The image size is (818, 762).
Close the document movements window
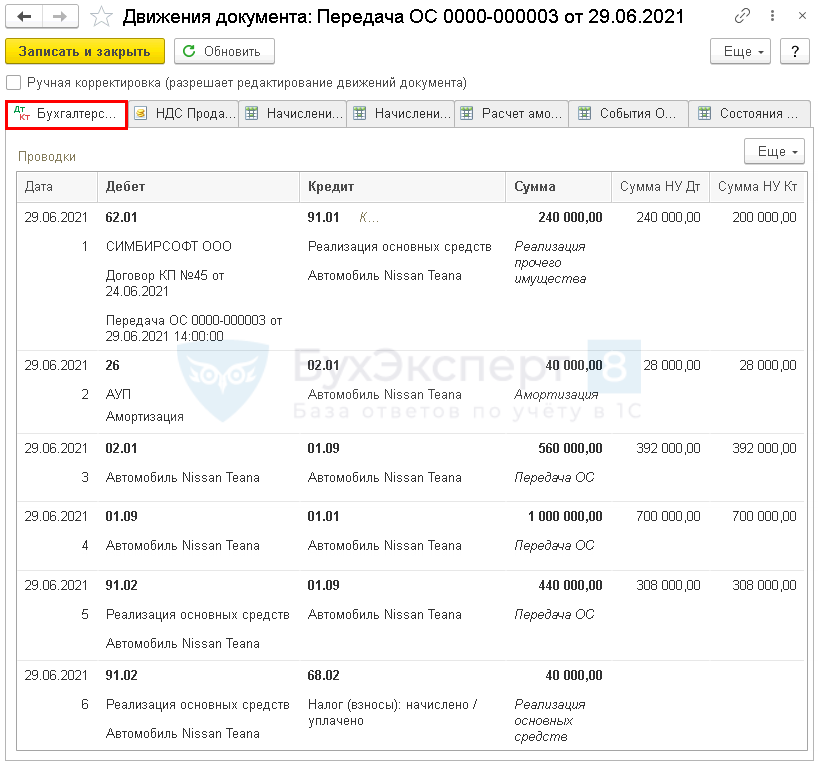coord(798,17)
